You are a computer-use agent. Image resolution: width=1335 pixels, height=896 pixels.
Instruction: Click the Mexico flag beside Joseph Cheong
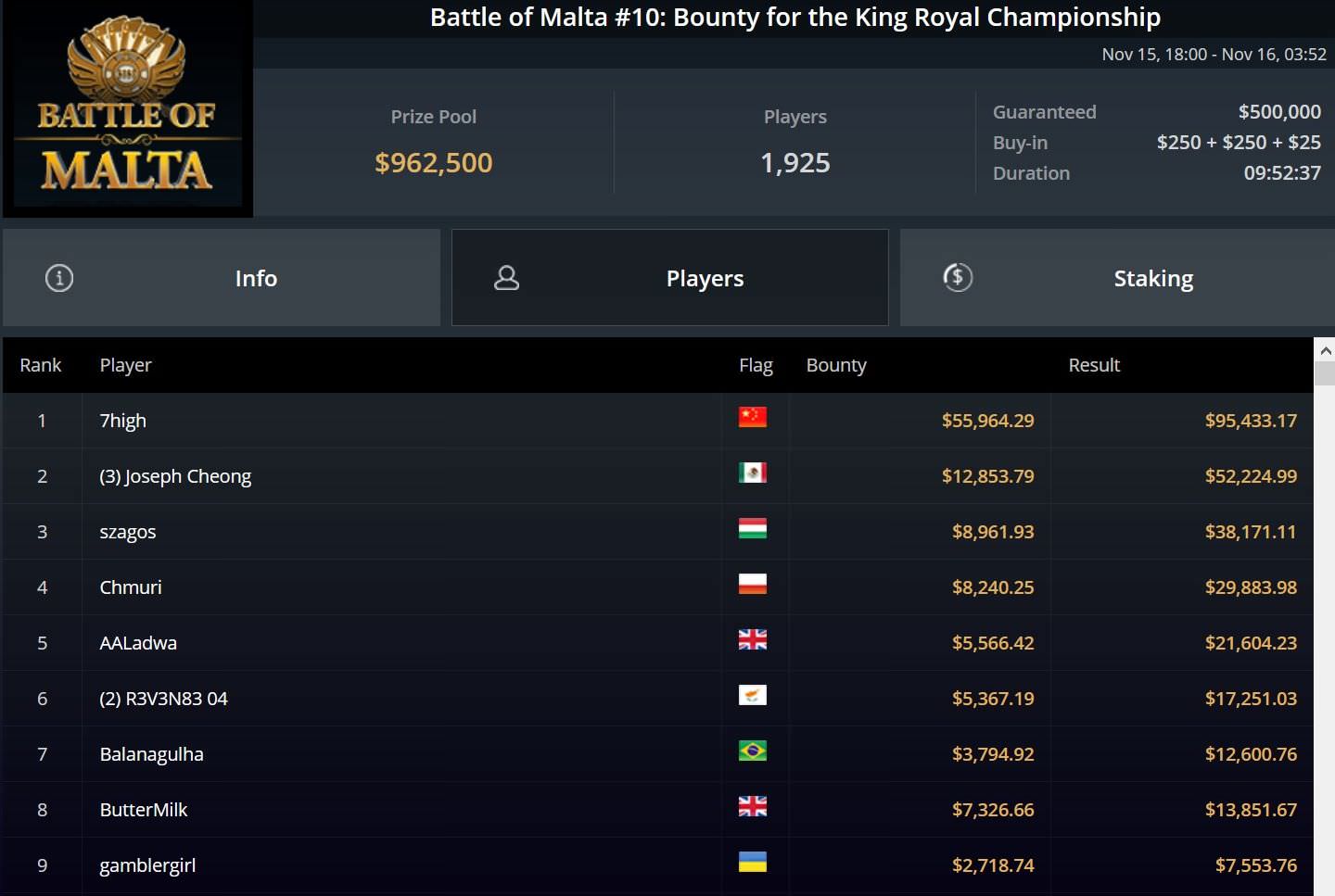tap(752, 473)
